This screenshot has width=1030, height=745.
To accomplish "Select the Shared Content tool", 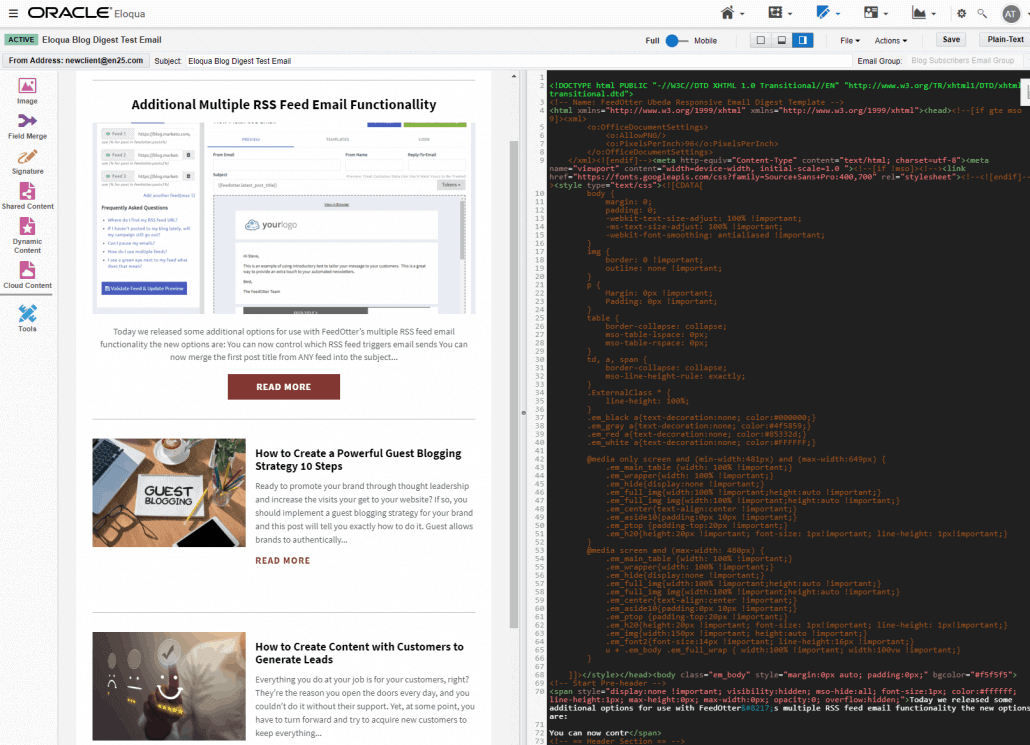I will [27, 196].
